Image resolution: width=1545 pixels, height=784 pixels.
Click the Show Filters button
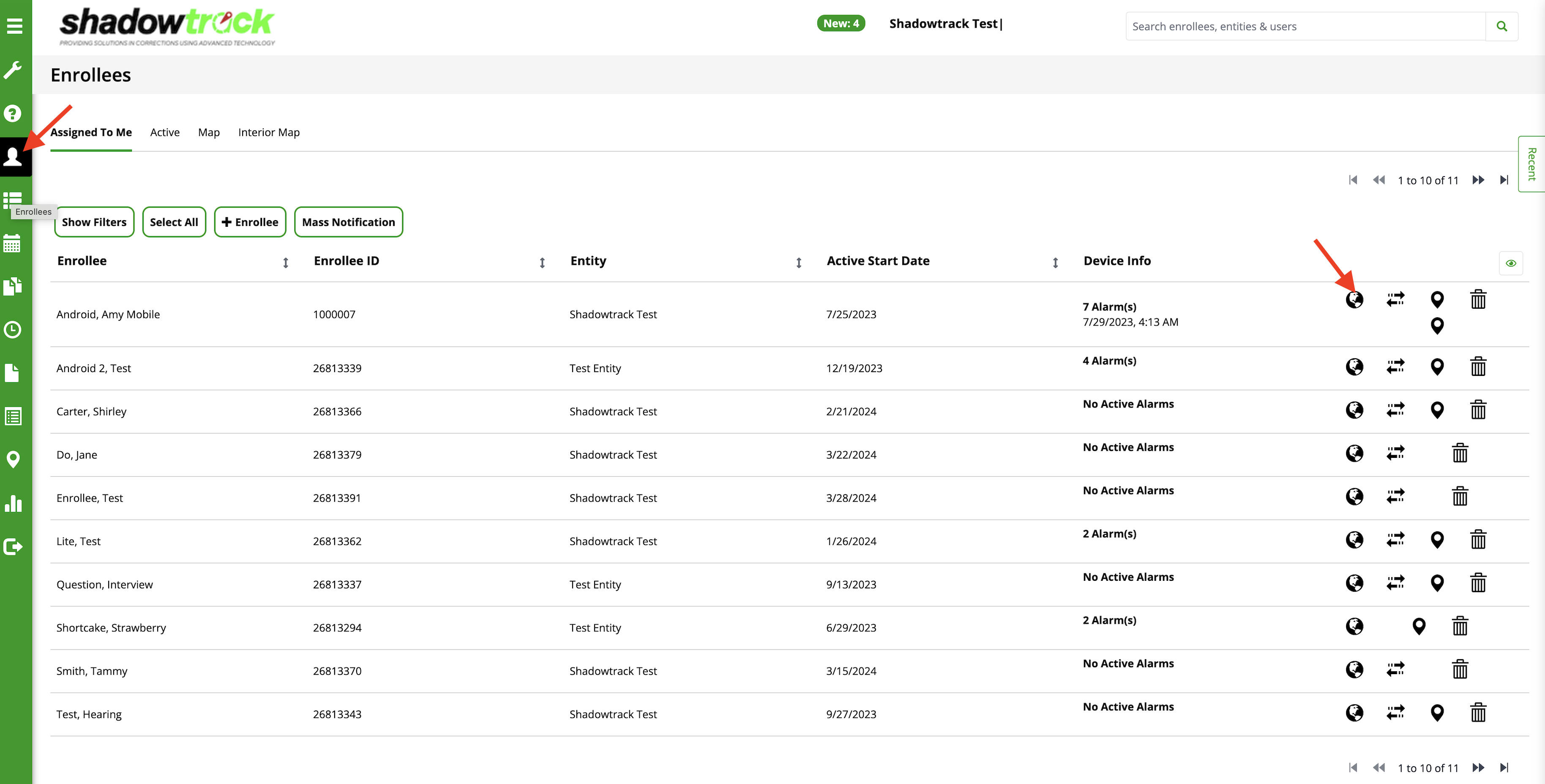point(94,222)
